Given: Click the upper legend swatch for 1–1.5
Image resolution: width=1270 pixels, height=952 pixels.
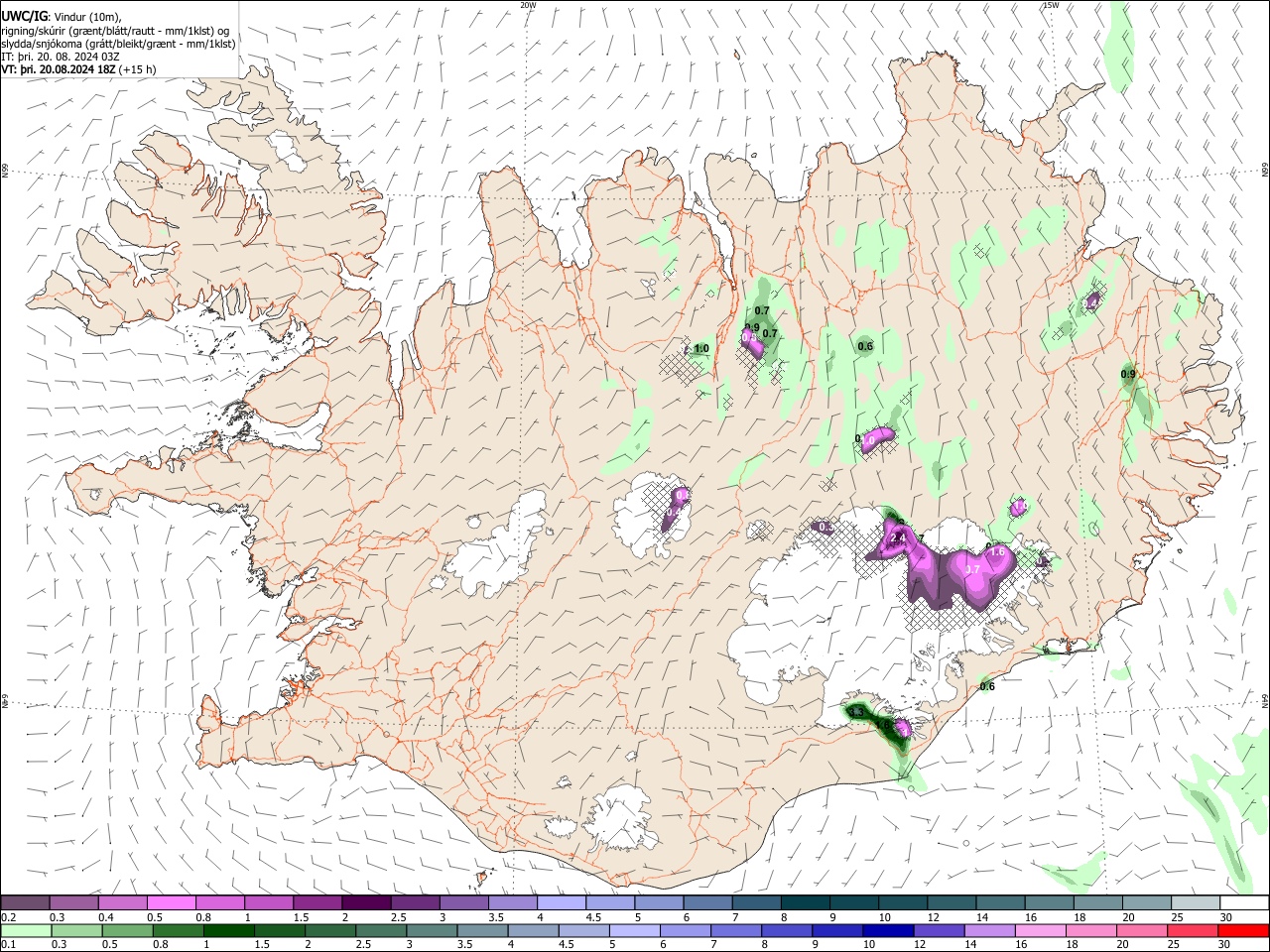Looking at the screenshot, I should coord(270,903).
